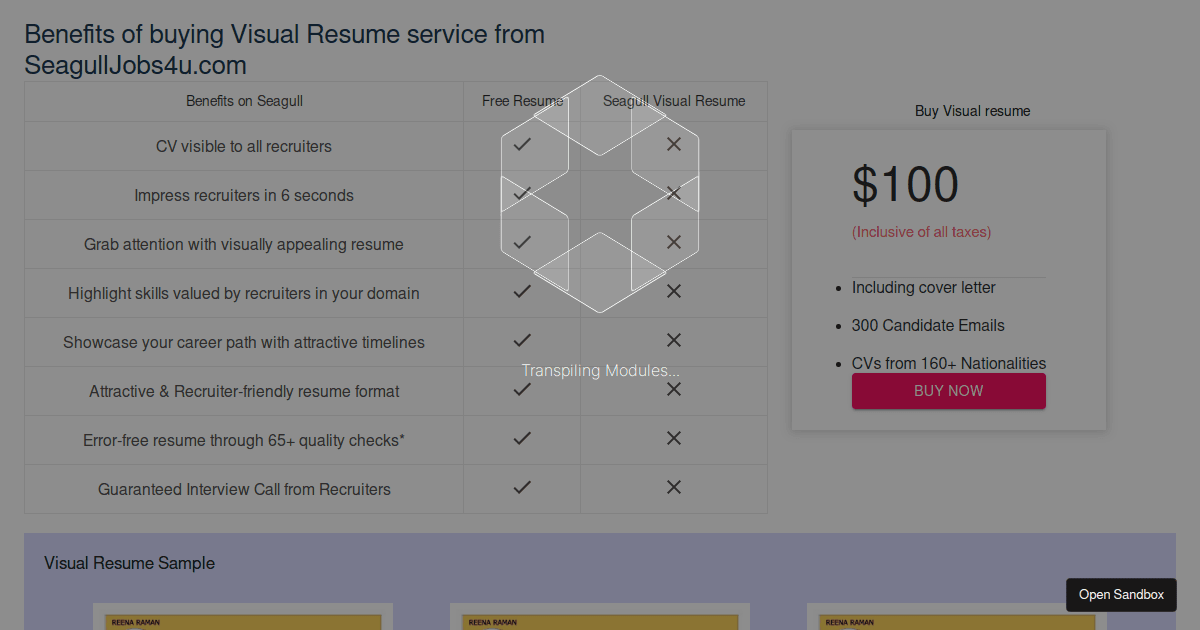
Task: Click cross icon in Showcase career path row
Action: (673, 341)
